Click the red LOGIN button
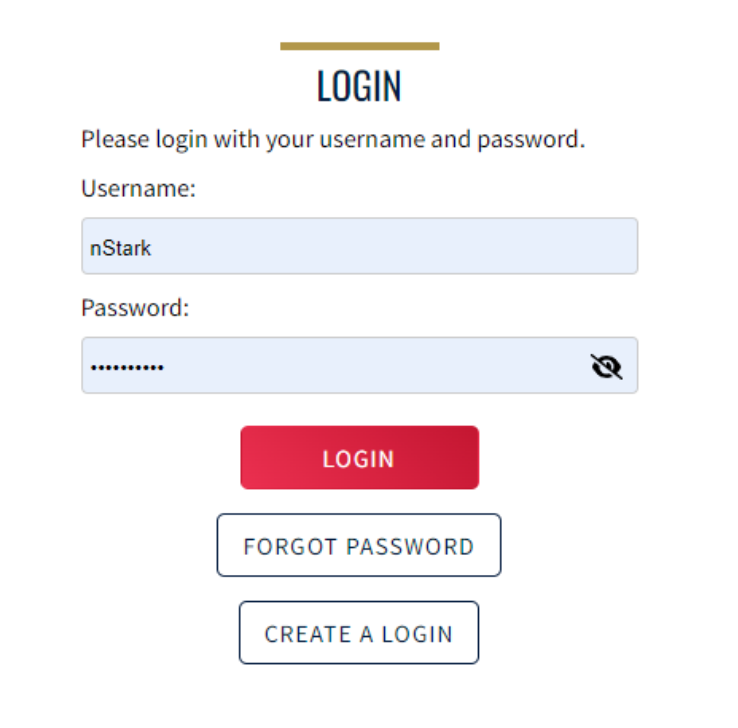Viewport: 738px width, 728px height. (359, 458)
